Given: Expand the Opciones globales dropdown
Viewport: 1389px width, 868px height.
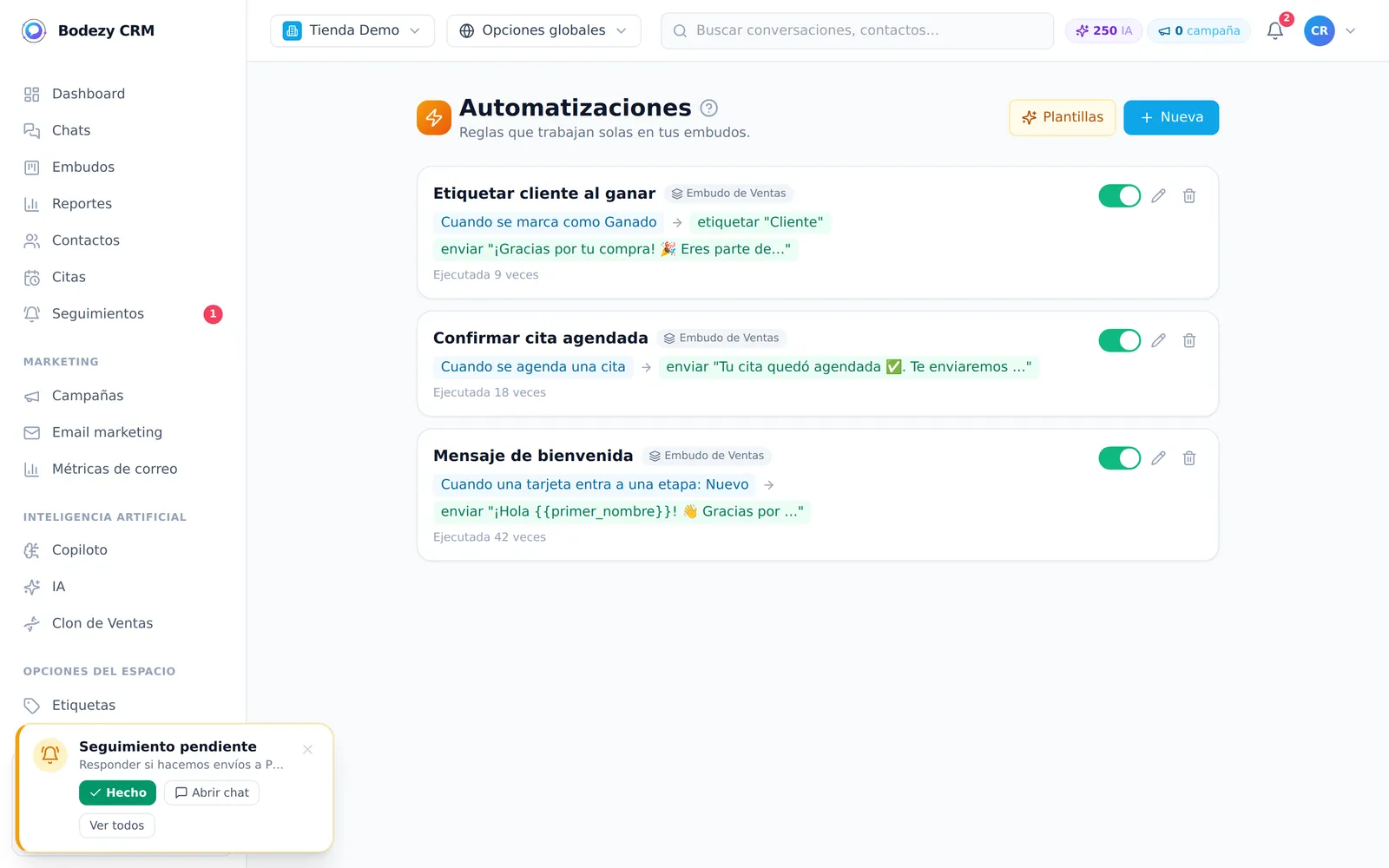Looking at the screenshot, I should click(543, 30).
